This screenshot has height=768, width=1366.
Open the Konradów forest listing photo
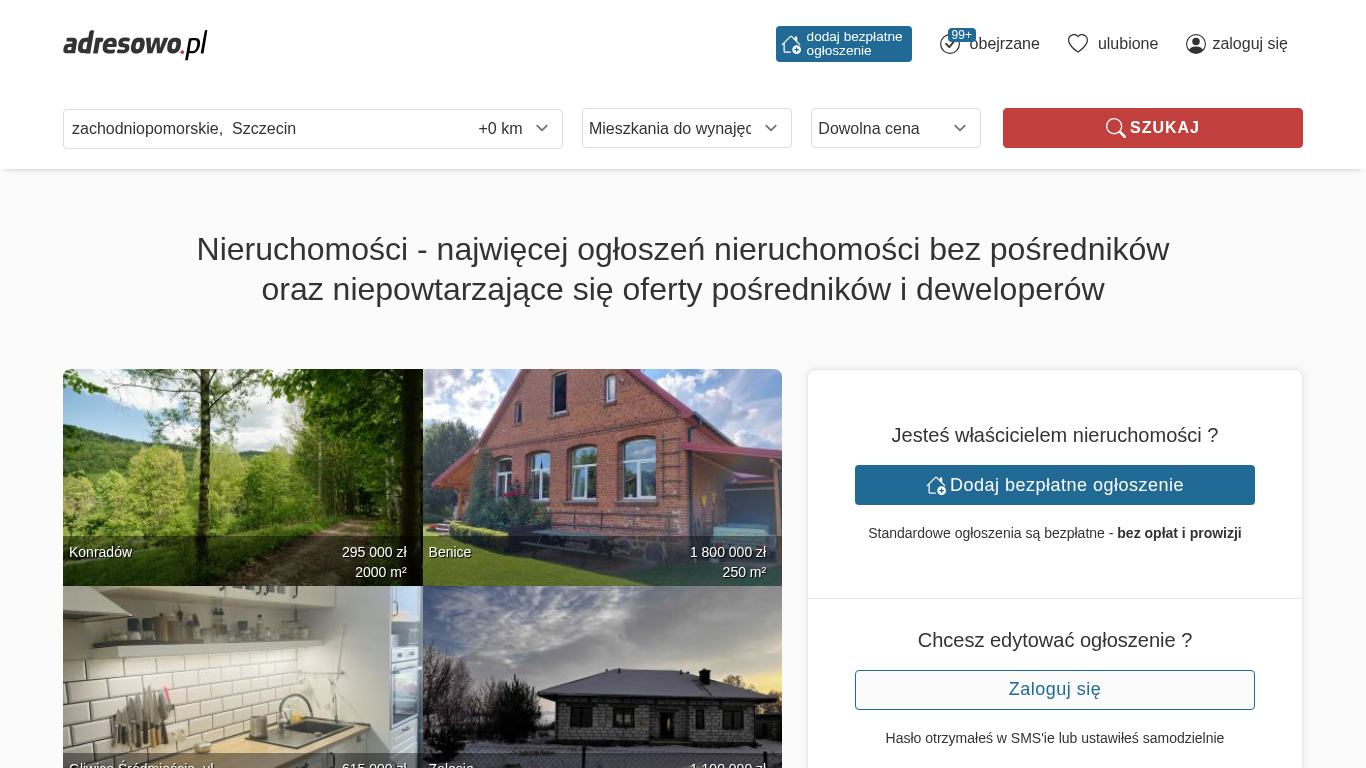(242, 460)
